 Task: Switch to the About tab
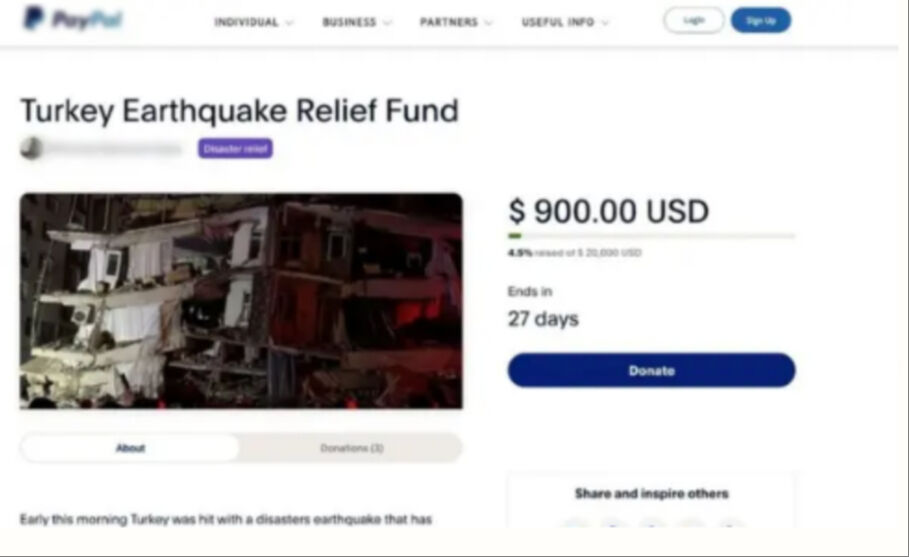(130, 447)
